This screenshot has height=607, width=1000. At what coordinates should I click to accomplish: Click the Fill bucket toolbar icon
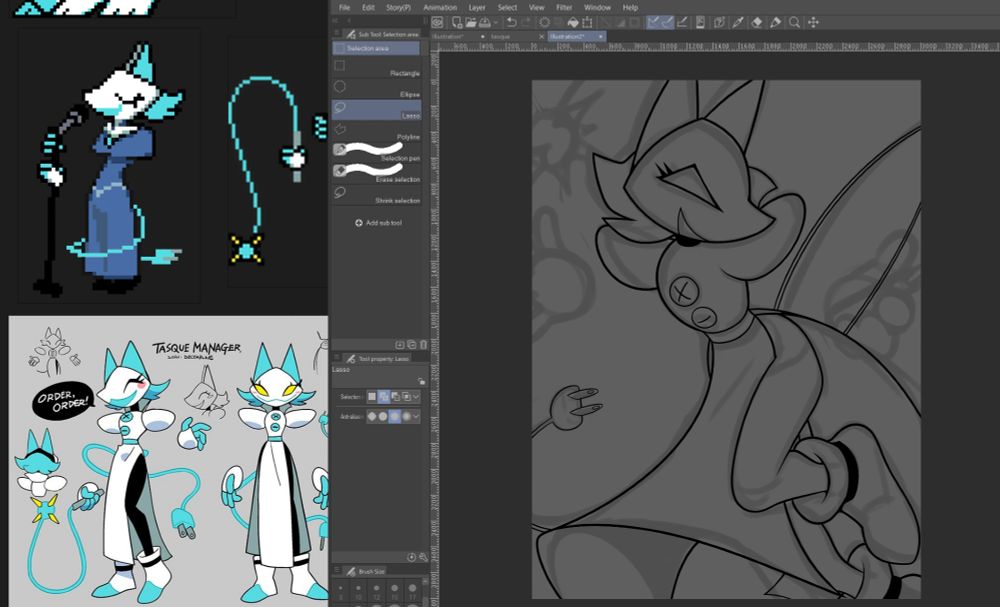point(573,22)
